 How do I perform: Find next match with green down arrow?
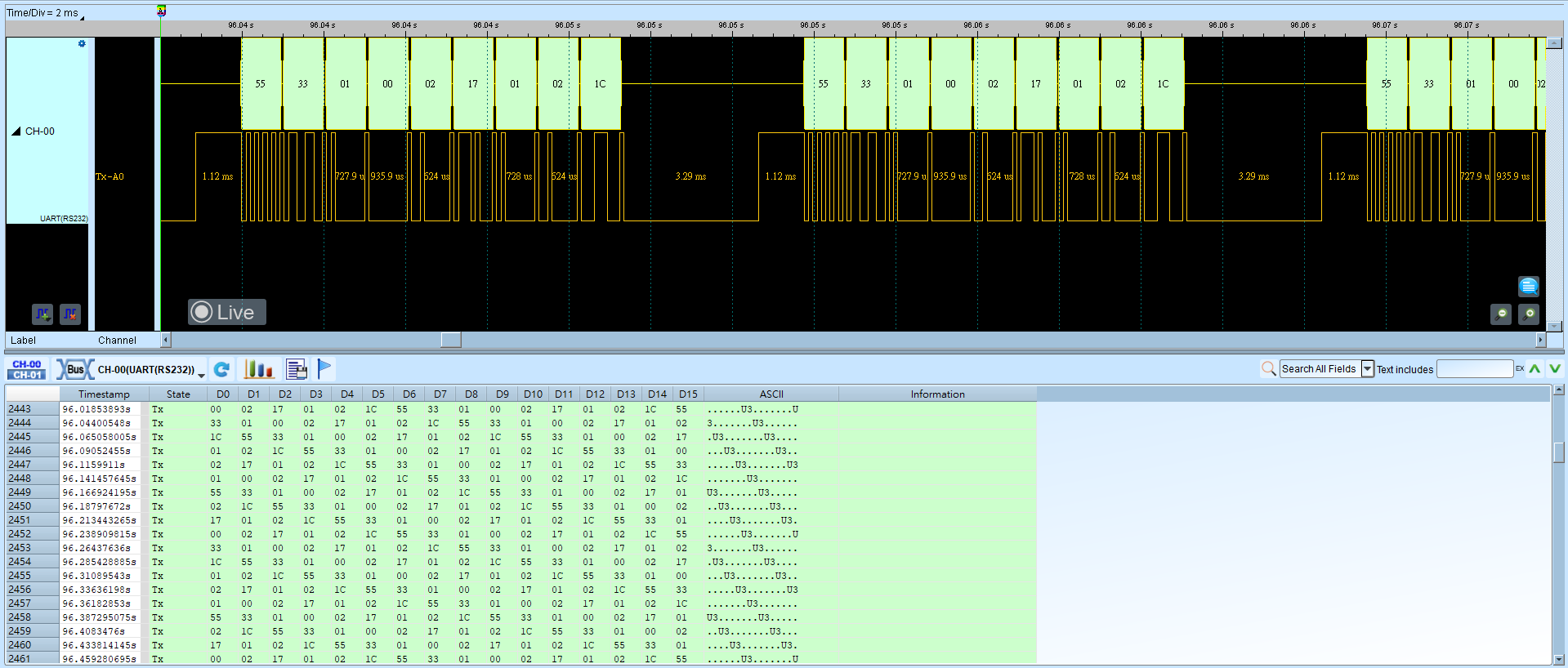click(x=1555, y=369)
